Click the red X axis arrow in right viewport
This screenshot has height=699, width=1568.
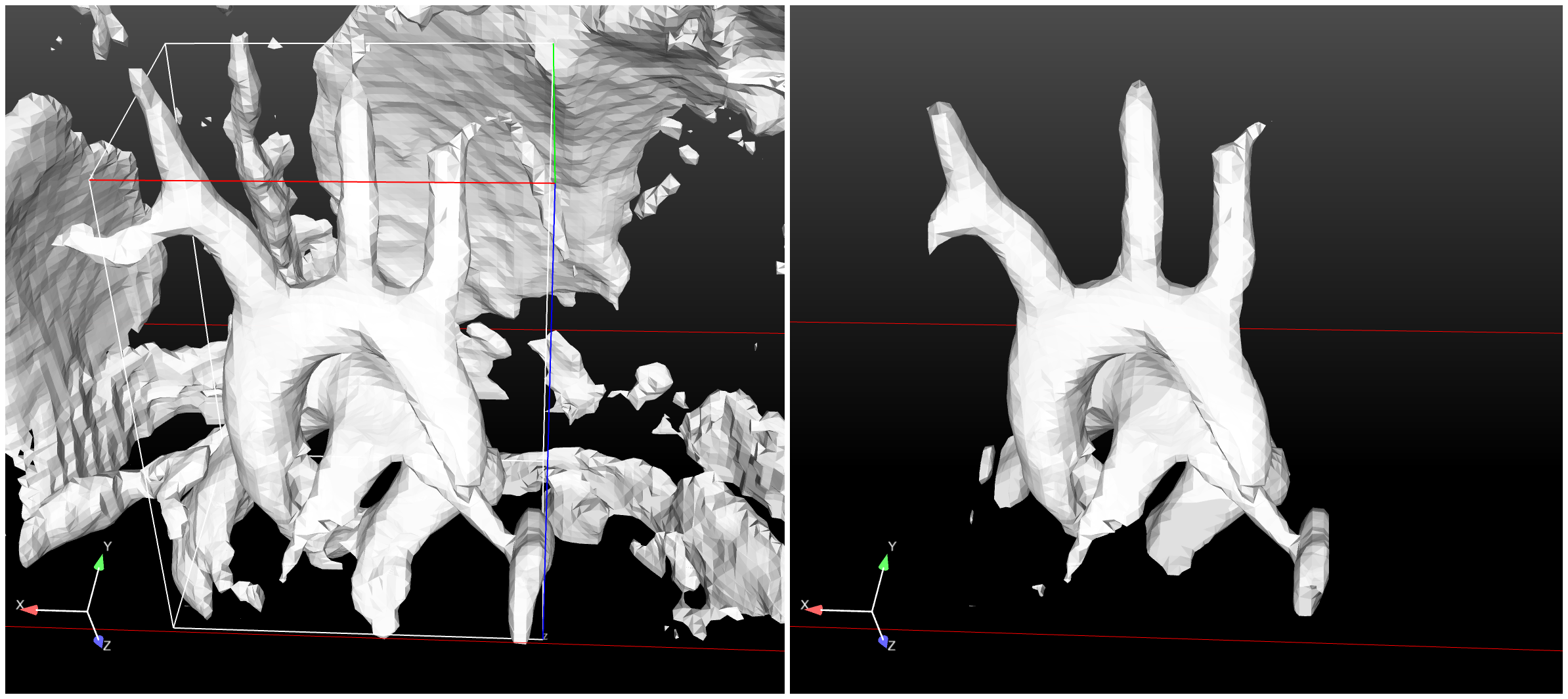pos(814,610)
